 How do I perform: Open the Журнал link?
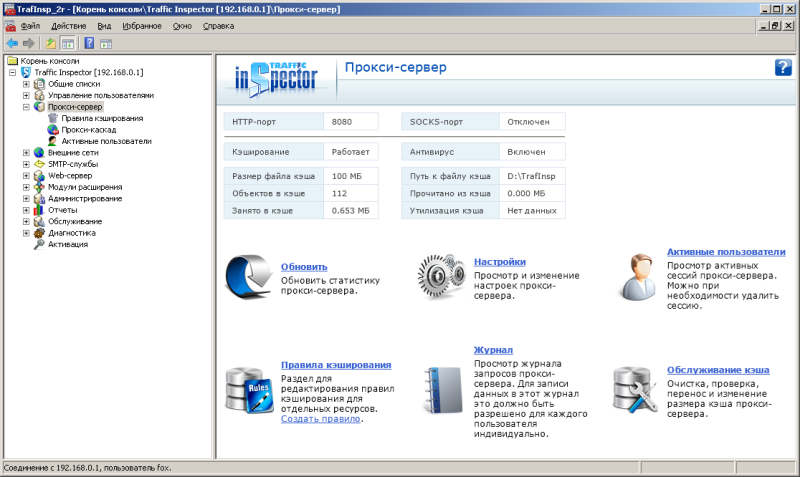click(x=493, y=350)
